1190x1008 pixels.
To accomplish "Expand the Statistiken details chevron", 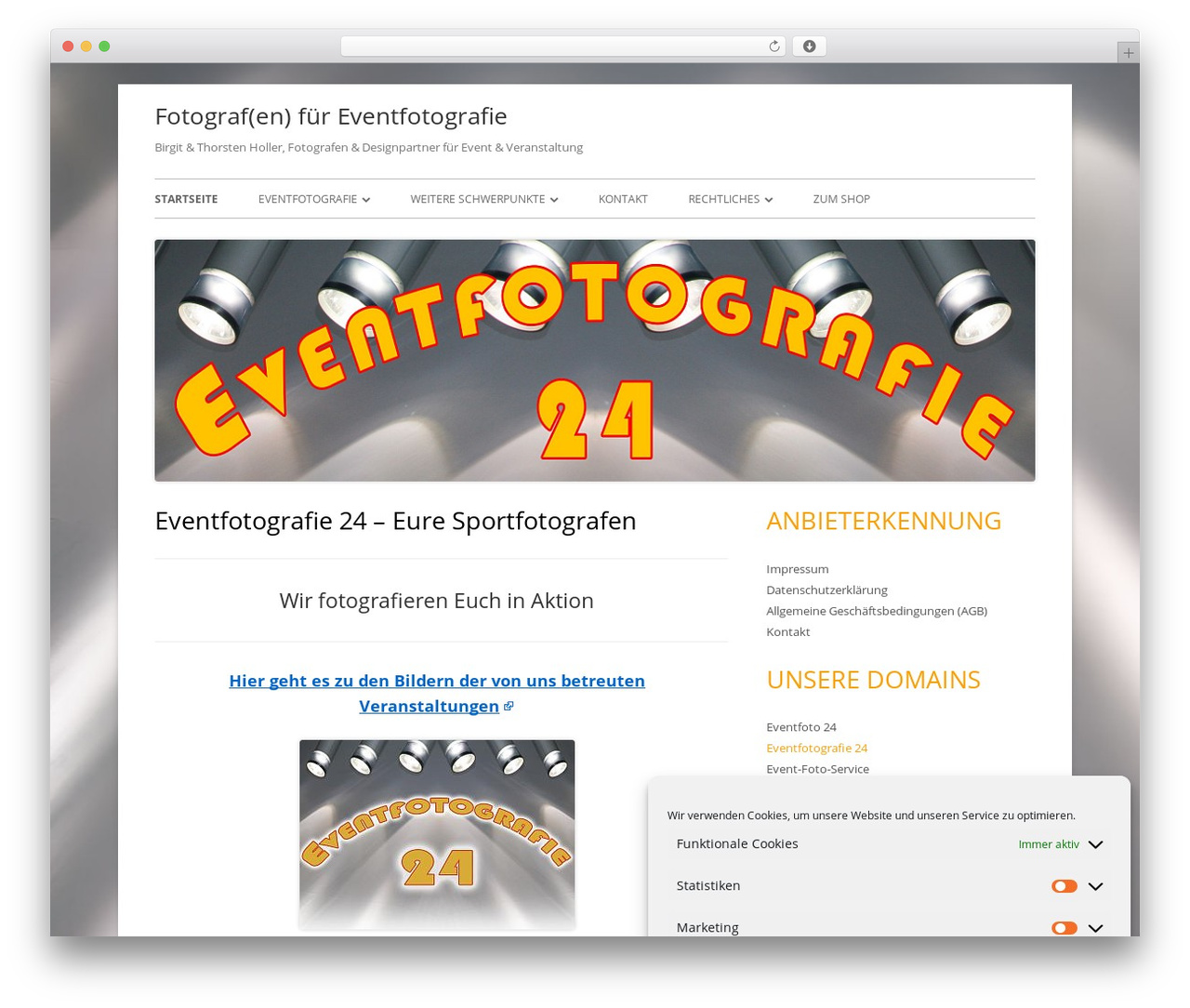I will (1095, 886).
